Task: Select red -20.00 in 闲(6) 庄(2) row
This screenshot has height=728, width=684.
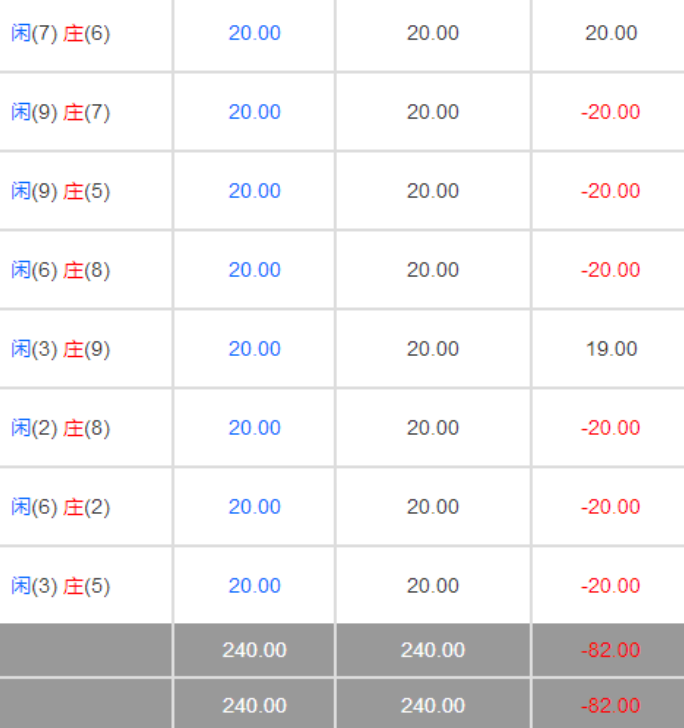Action: 610,507
